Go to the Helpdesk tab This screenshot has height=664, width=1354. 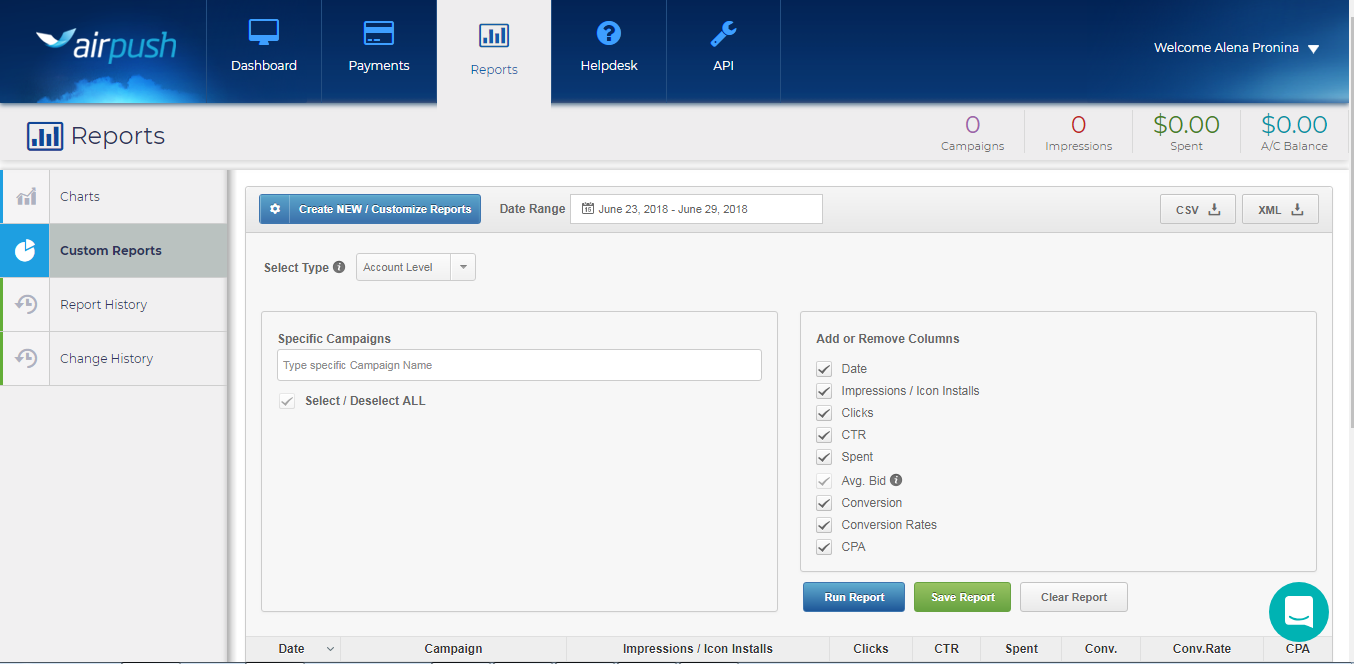point(609,50)
